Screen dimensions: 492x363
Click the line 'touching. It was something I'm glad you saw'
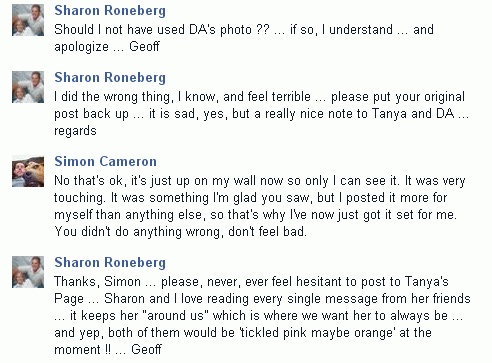(250, 198)
